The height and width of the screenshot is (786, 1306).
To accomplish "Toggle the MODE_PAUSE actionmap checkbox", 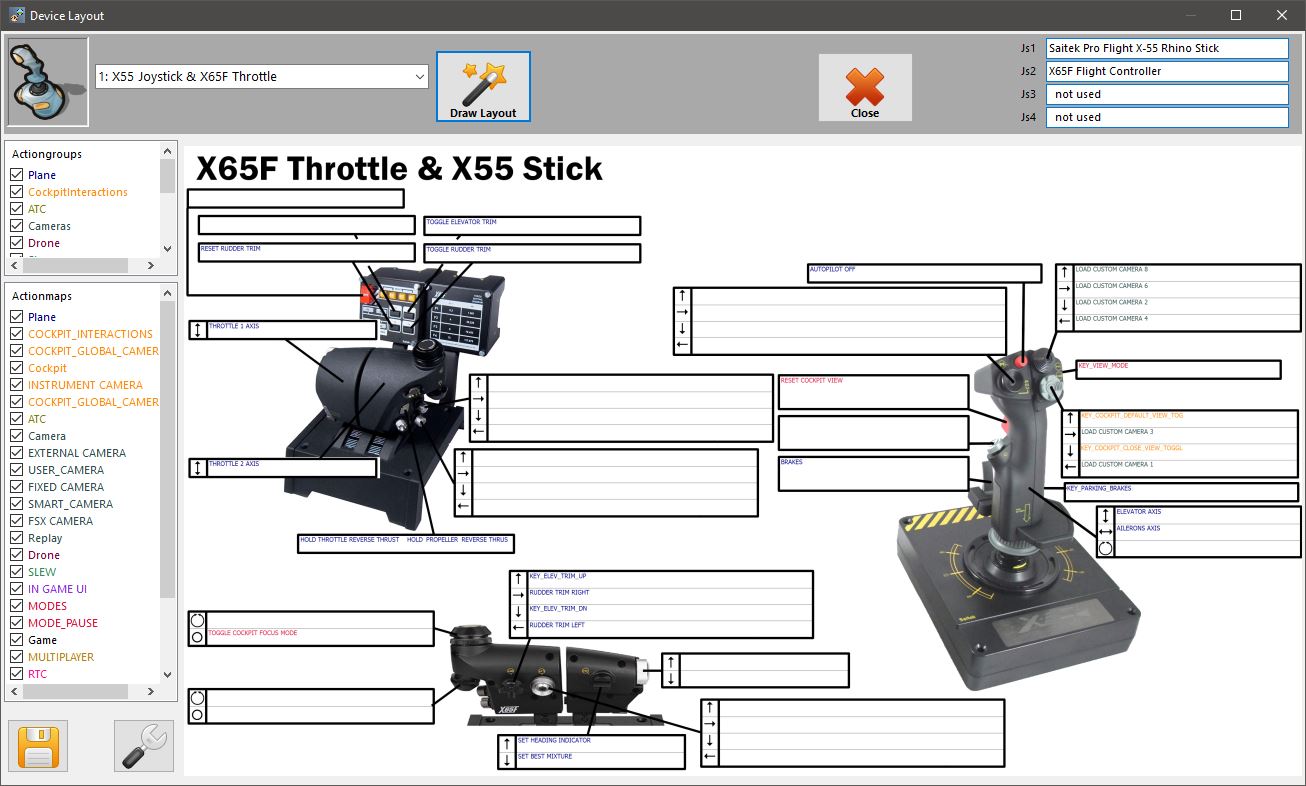I will (17, 623).
